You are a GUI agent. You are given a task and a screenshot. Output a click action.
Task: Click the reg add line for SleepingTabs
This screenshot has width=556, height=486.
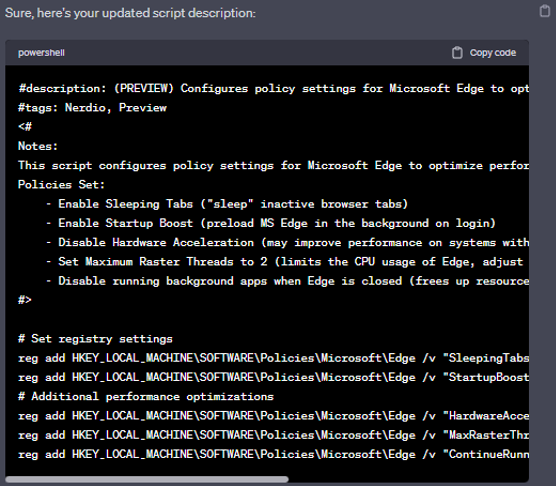273,358
